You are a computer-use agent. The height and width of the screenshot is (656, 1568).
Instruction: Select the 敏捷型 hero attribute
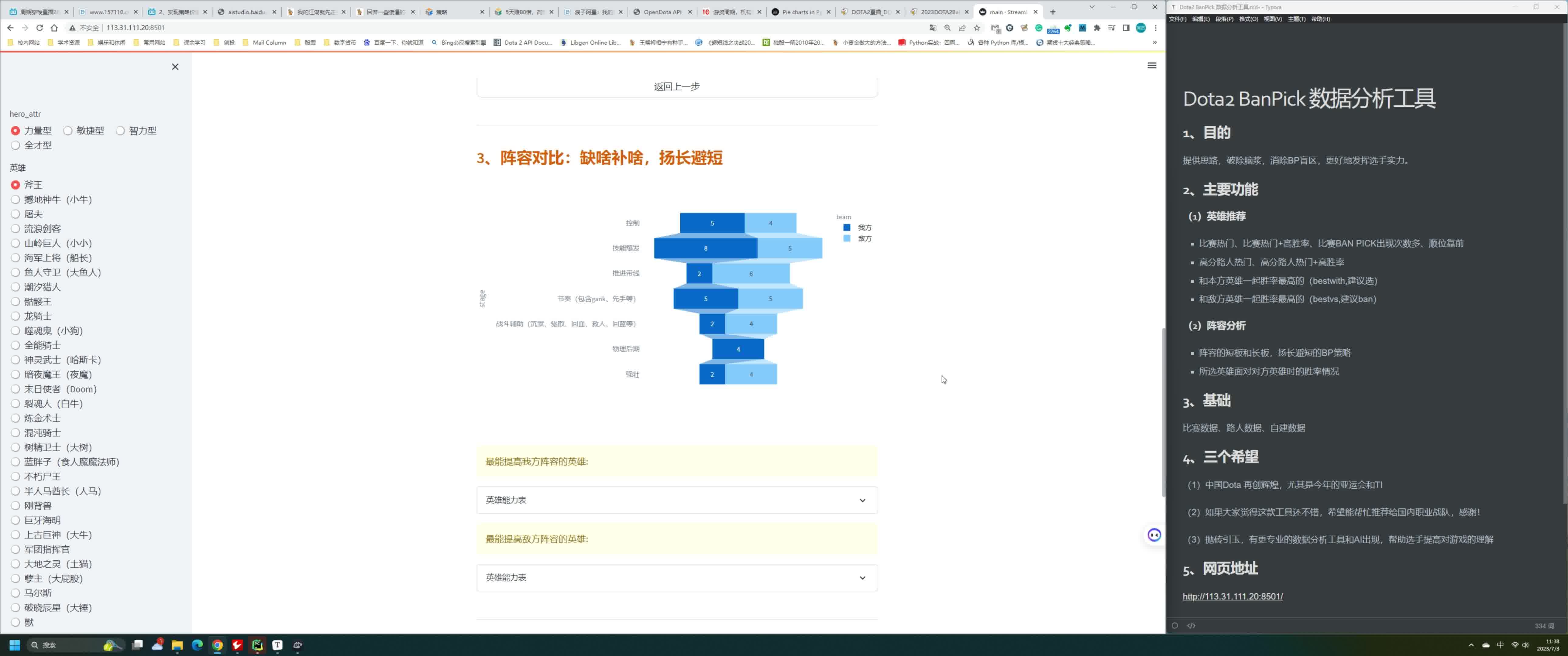pos(84,131)
